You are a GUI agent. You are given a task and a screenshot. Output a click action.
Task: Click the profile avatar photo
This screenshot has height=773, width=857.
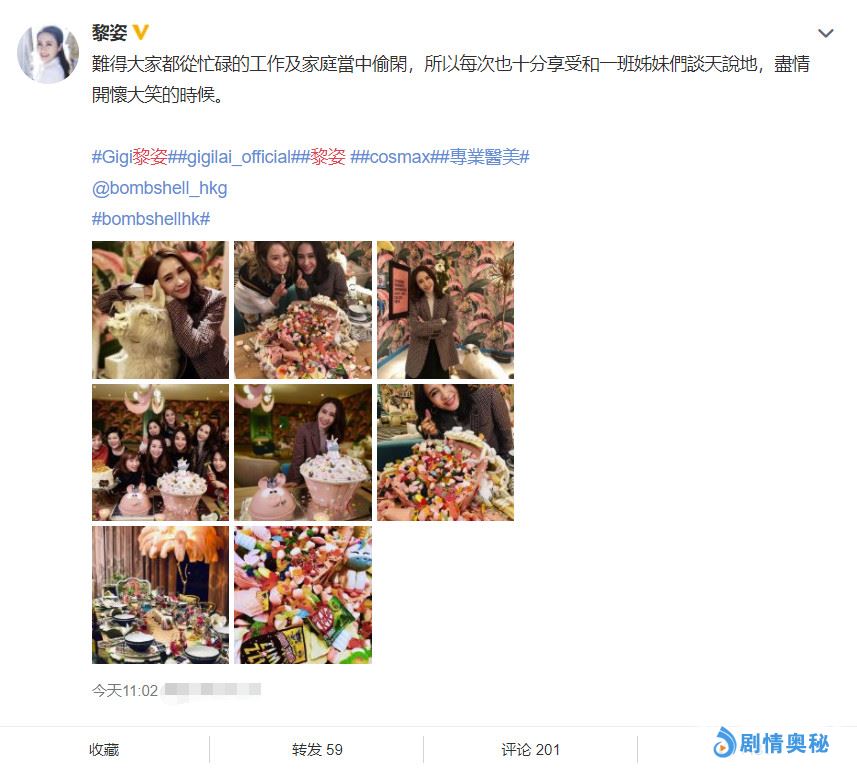click(48, 54)
